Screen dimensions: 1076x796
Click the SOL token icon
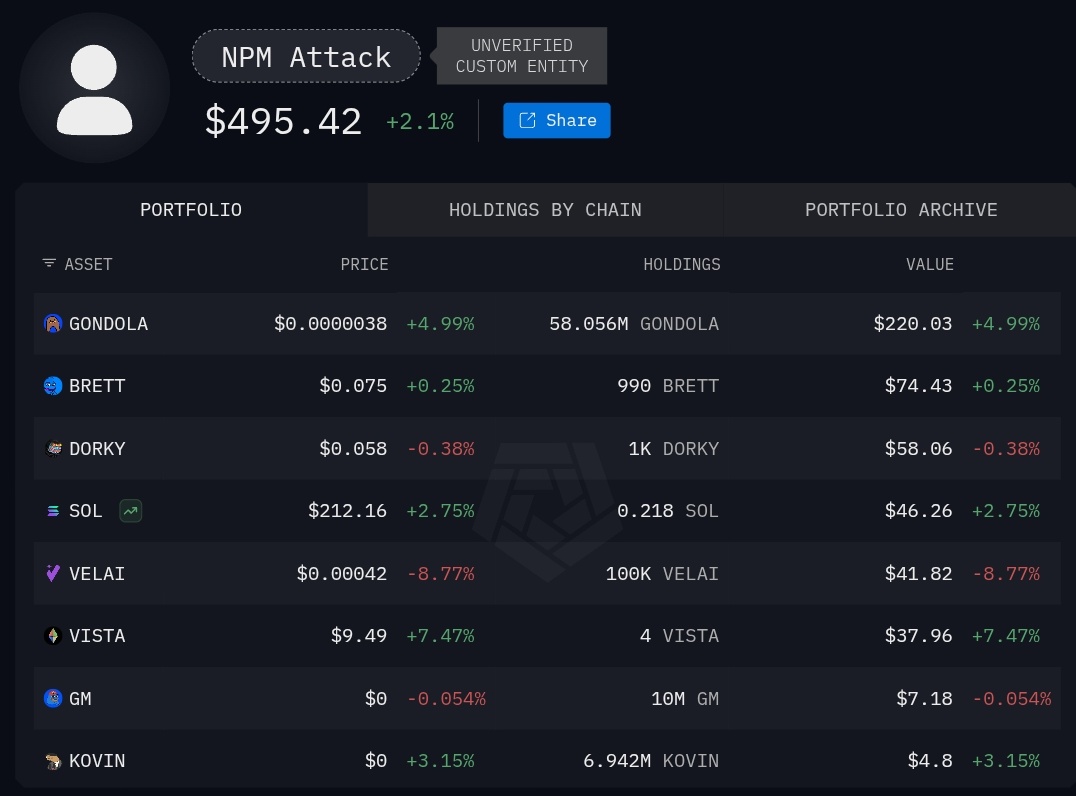pos(53,511)
